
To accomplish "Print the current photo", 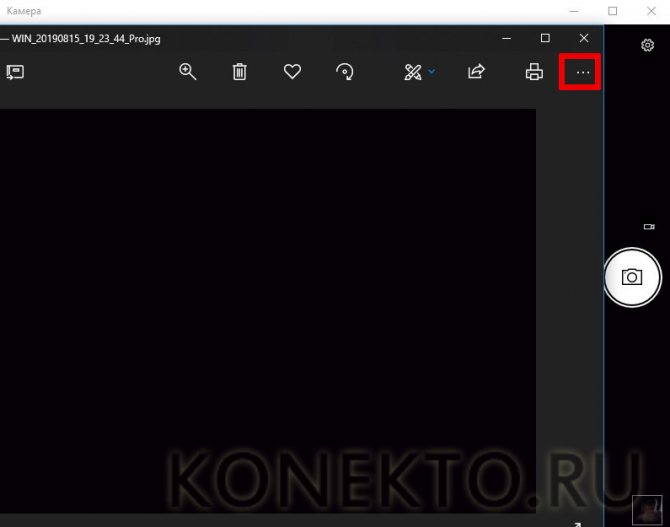I will [534, 72].
